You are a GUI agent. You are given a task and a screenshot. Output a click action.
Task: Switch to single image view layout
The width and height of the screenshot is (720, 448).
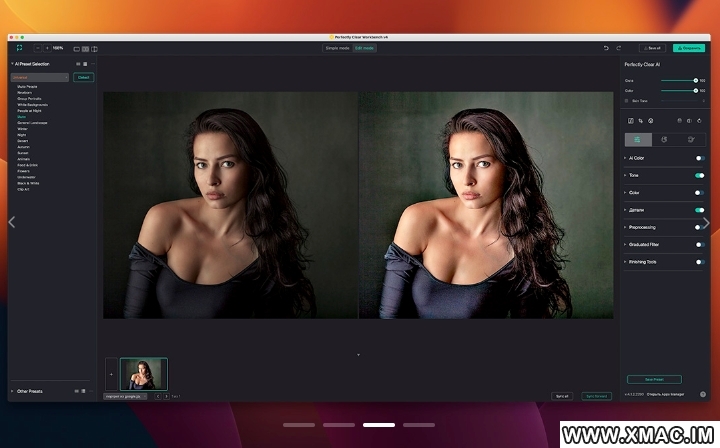coord(77,49)
